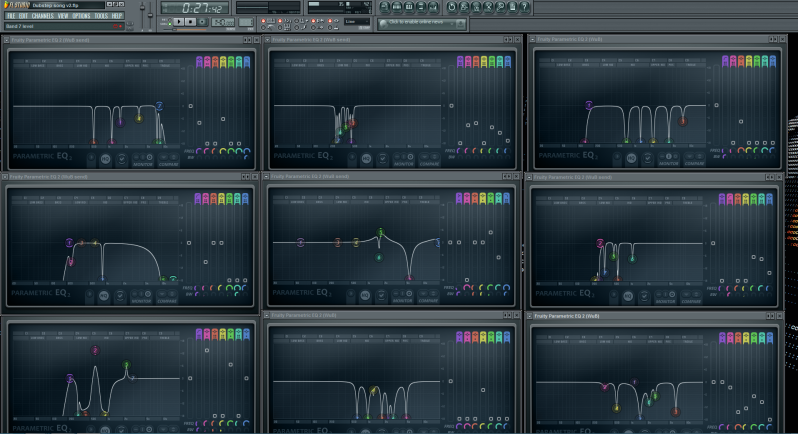Screen dimensions: 798x434
Task: Click the news download arrow icon
Action: point(461,23)
